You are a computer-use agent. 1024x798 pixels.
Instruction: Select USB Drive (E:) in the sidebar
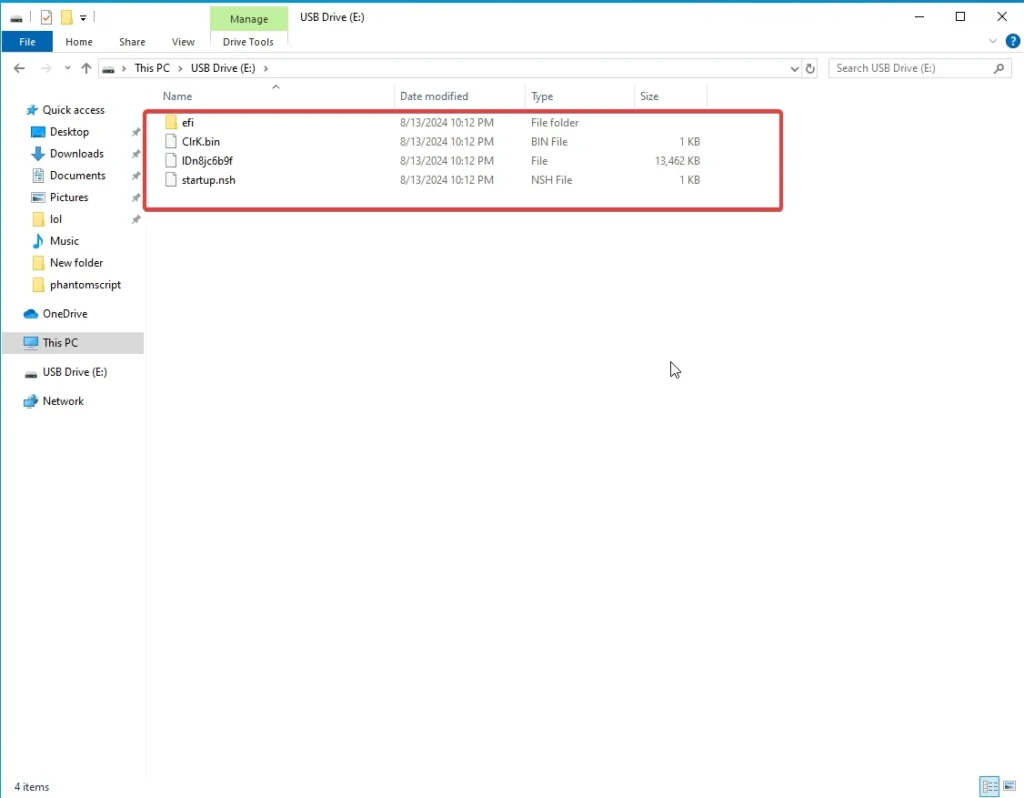click(75, 371)
